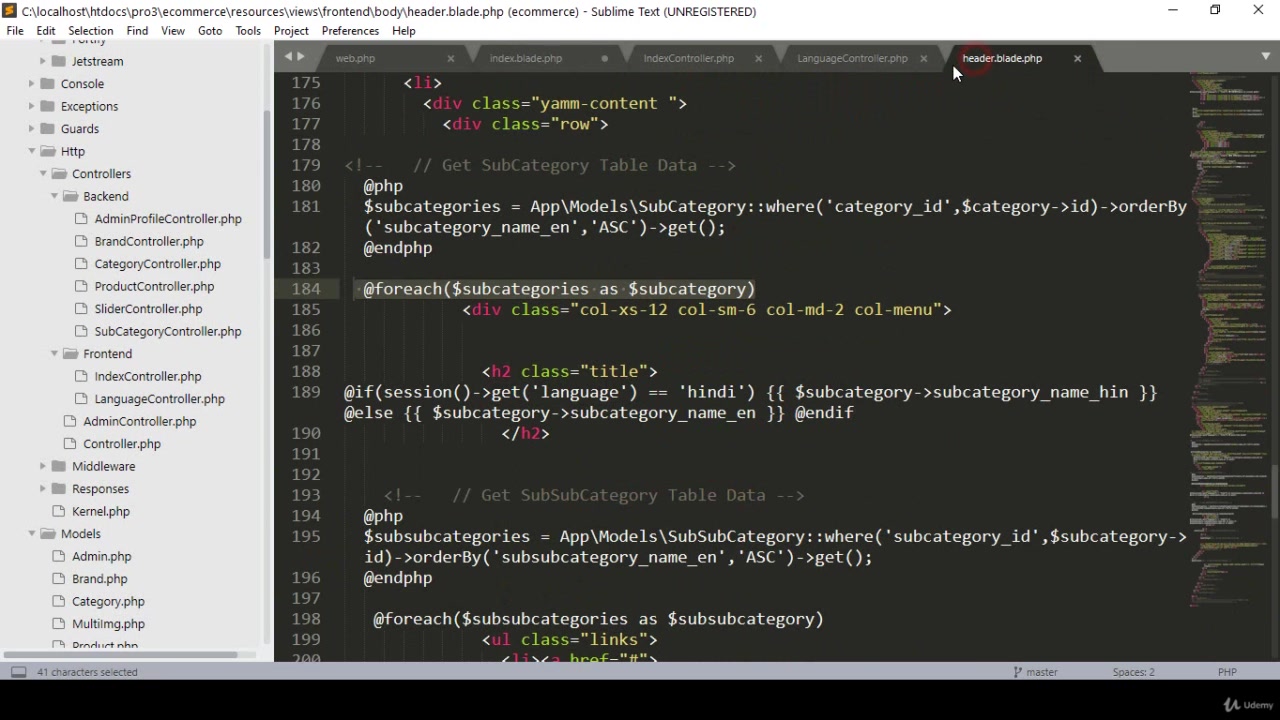1280x720 pixels.
Task: Expand the Jetstream folder arrow
Action: pos(43,61)
